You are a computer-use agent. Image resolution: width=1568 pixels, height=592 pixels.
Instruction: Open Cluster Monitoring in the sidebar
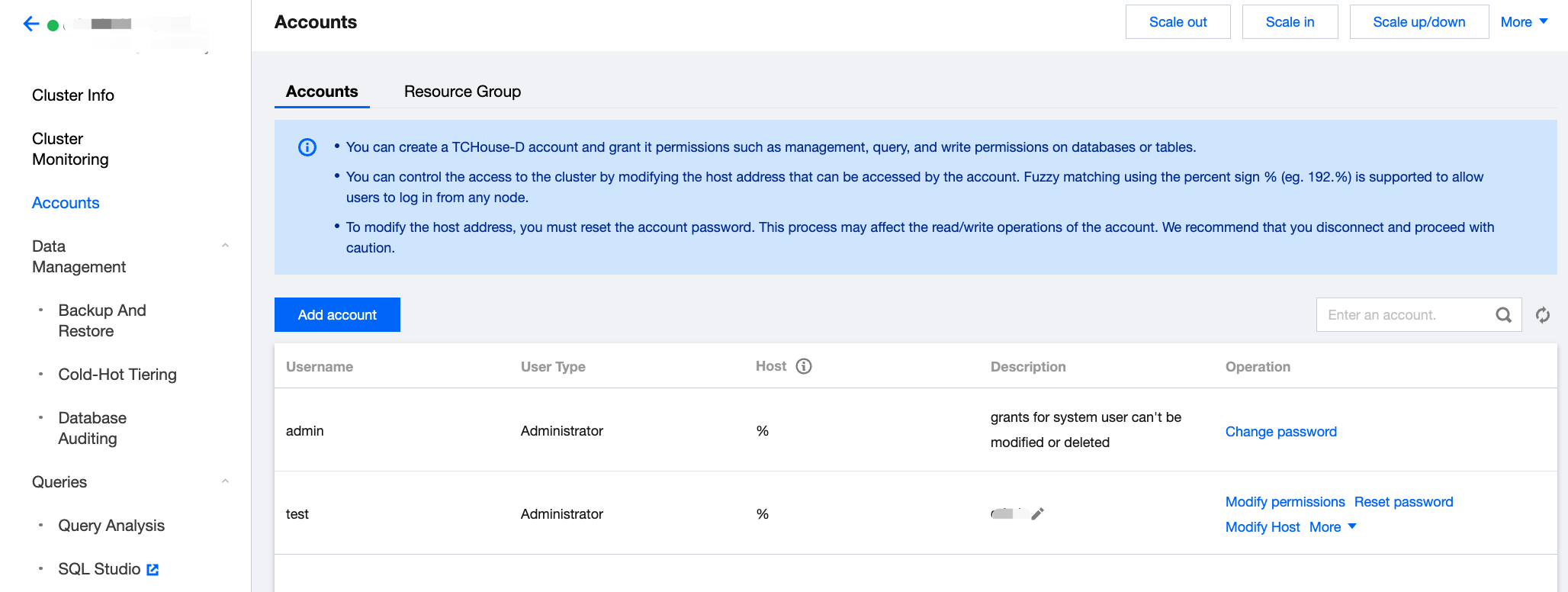click(70, 149)
